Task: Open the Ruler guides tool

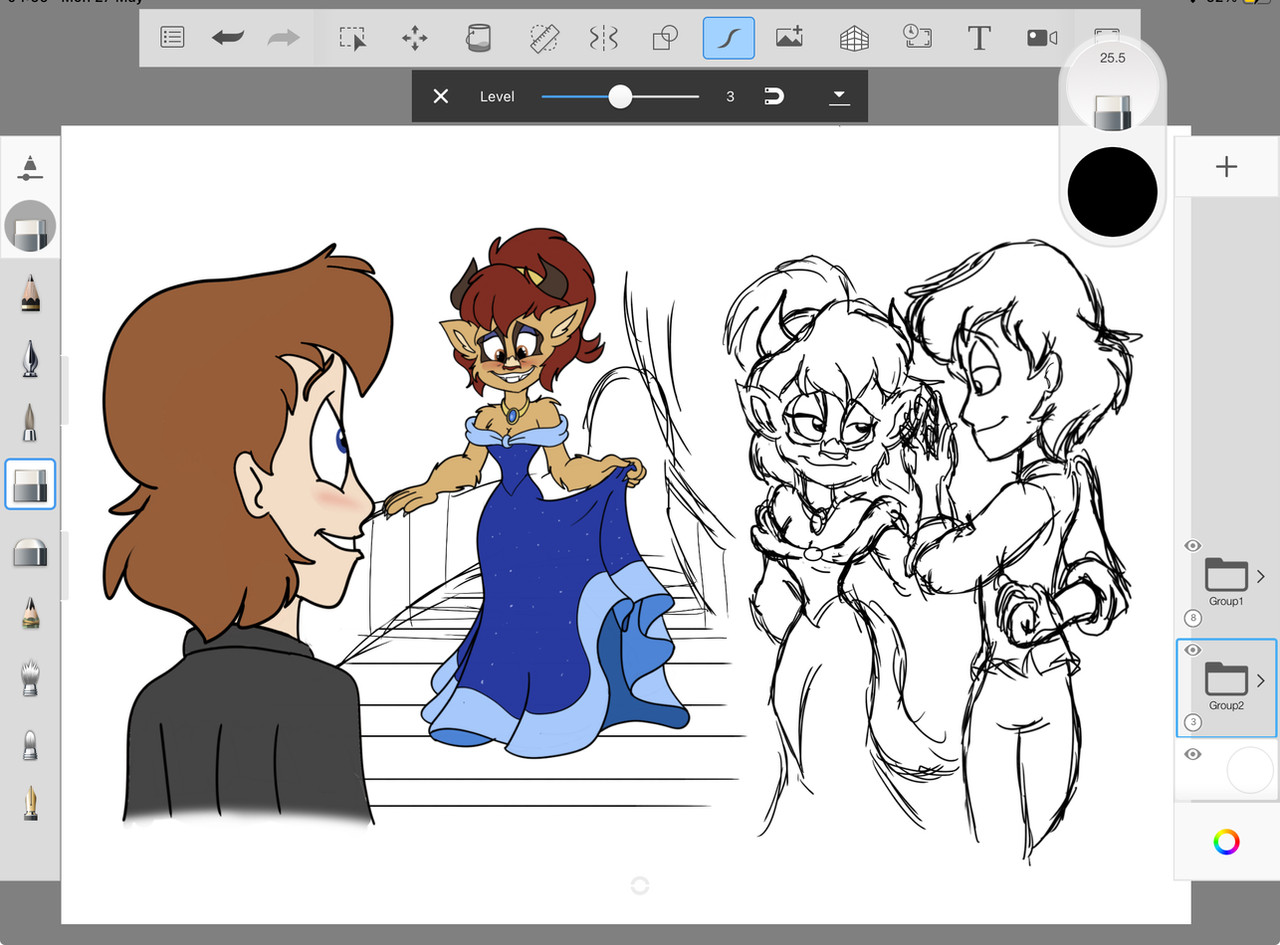Action: tap(543, 38)
